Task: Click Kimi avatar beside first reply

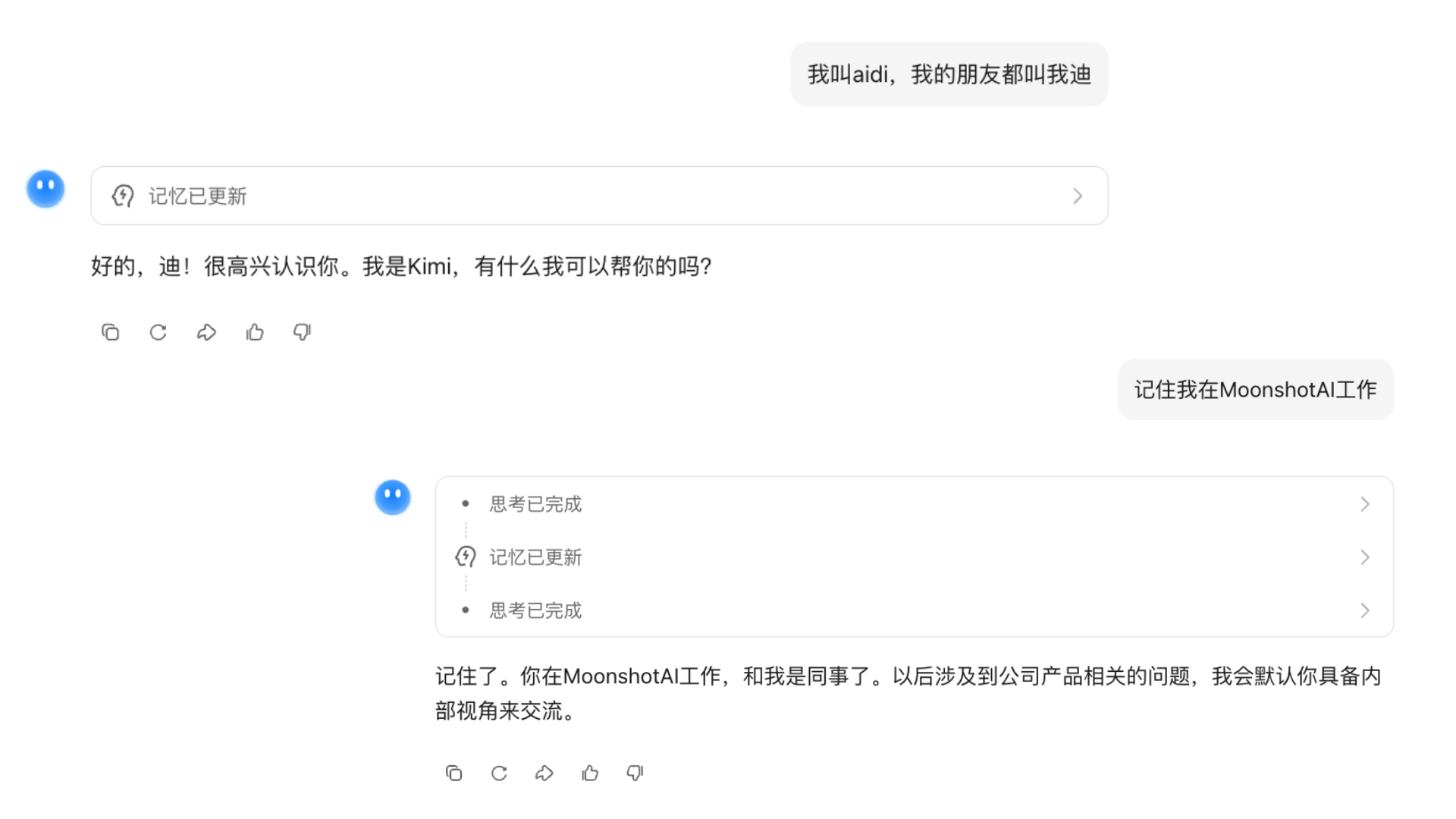Action: [45, 189]
